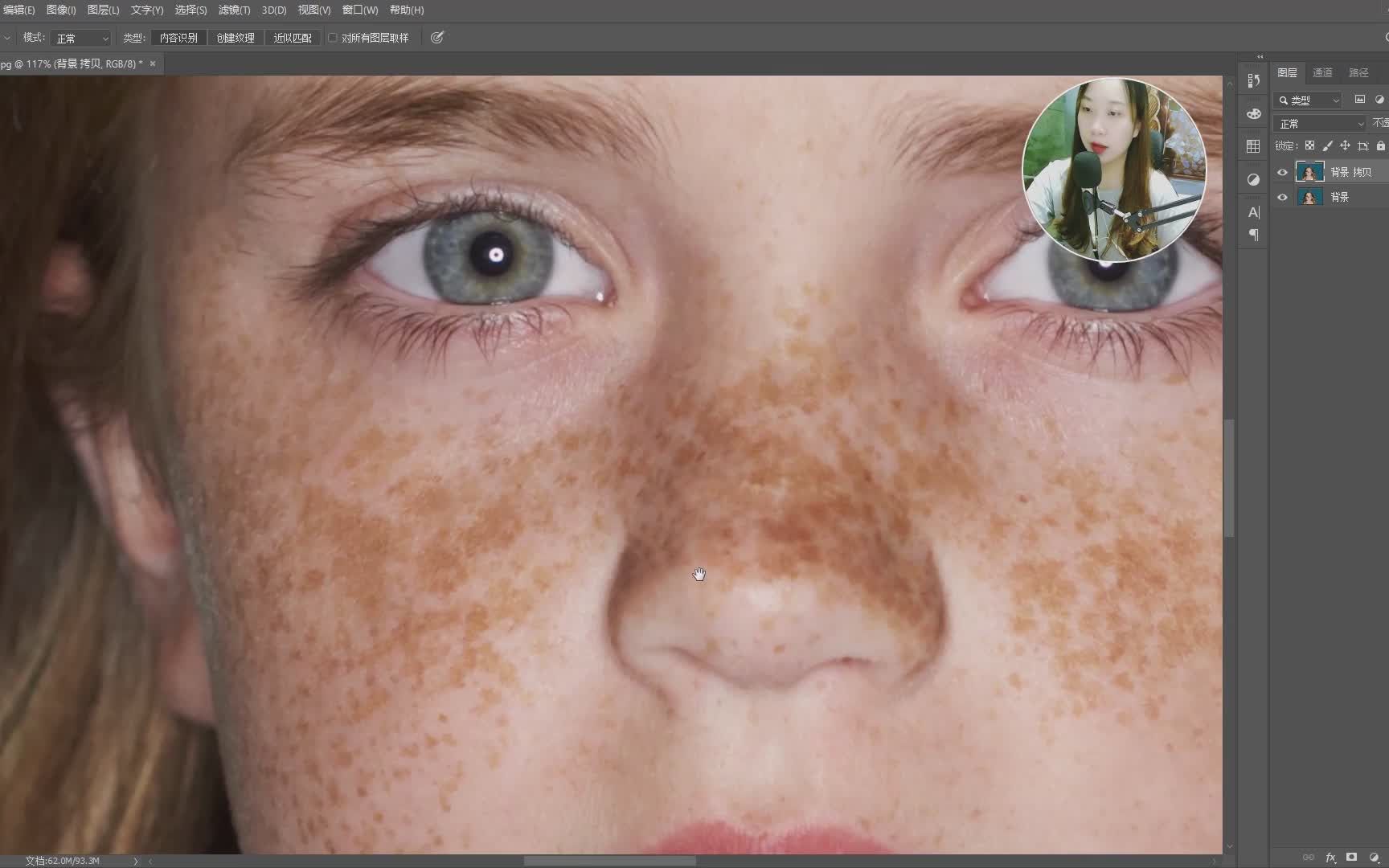This screenshot has height=868, width=1389.
Task: Open the 帮助(H) menu
Action: (406, 10)
